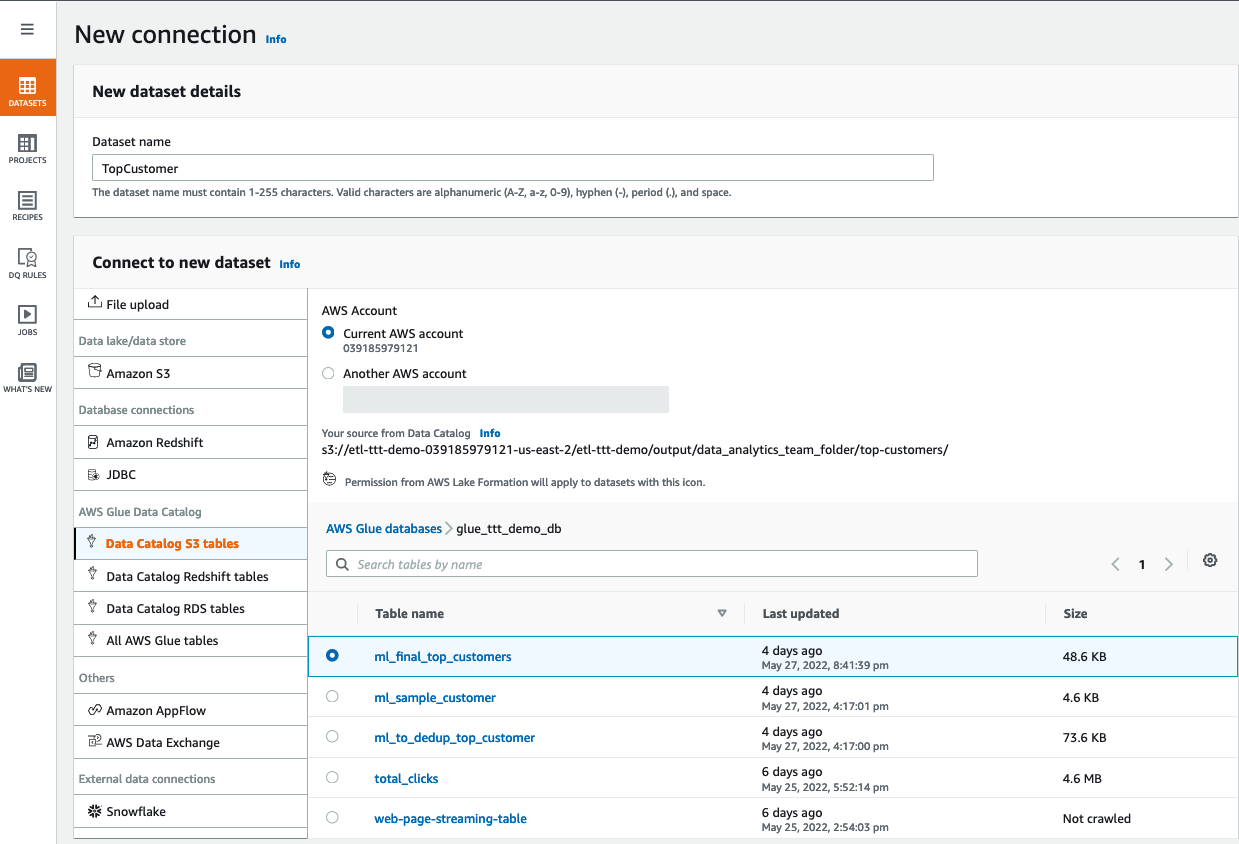Open the ml_to_dedup_top_customer table link
This screenshot has height=844, width=1239.
455,738
